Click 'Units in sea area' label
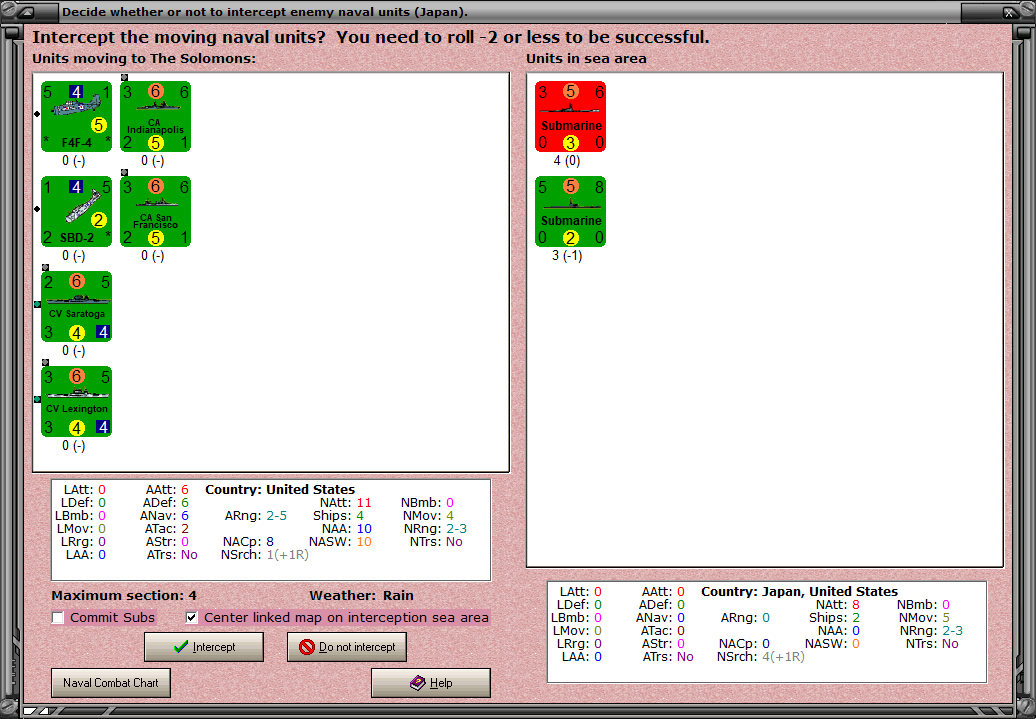The width and height of the screenshot is (1036, 719). (x=586, y=58)
